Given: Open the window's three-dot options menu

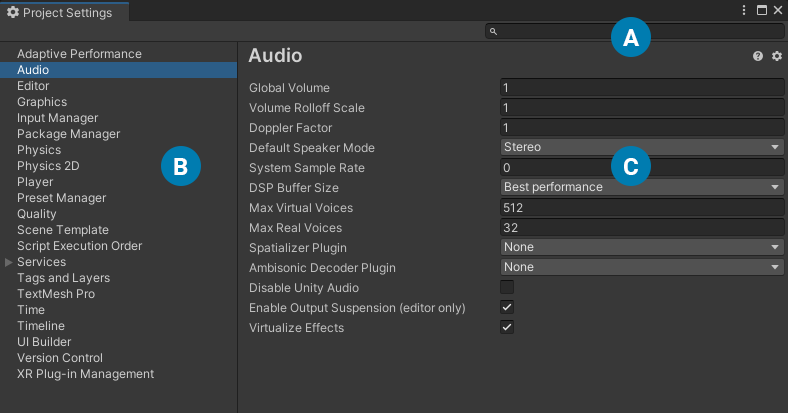Looking at the screenshot, I should point(744,10).
